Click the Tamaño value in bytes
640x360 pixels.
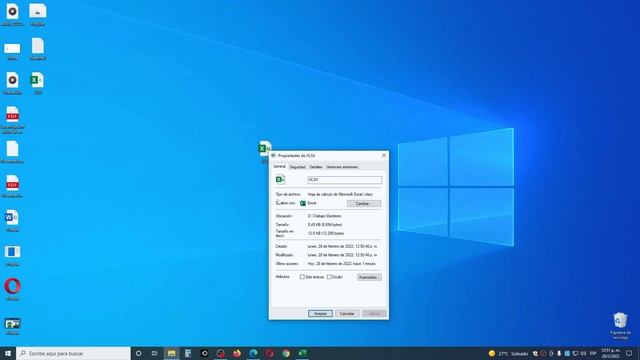pos(325,224)
